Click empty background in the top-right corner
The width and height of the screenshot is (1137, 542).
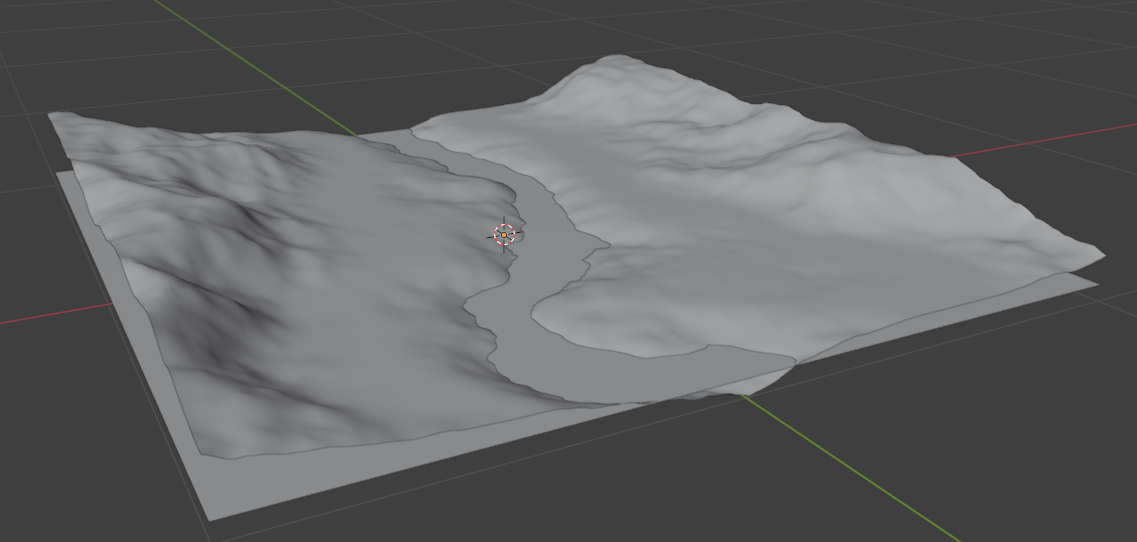[1080, 40]
